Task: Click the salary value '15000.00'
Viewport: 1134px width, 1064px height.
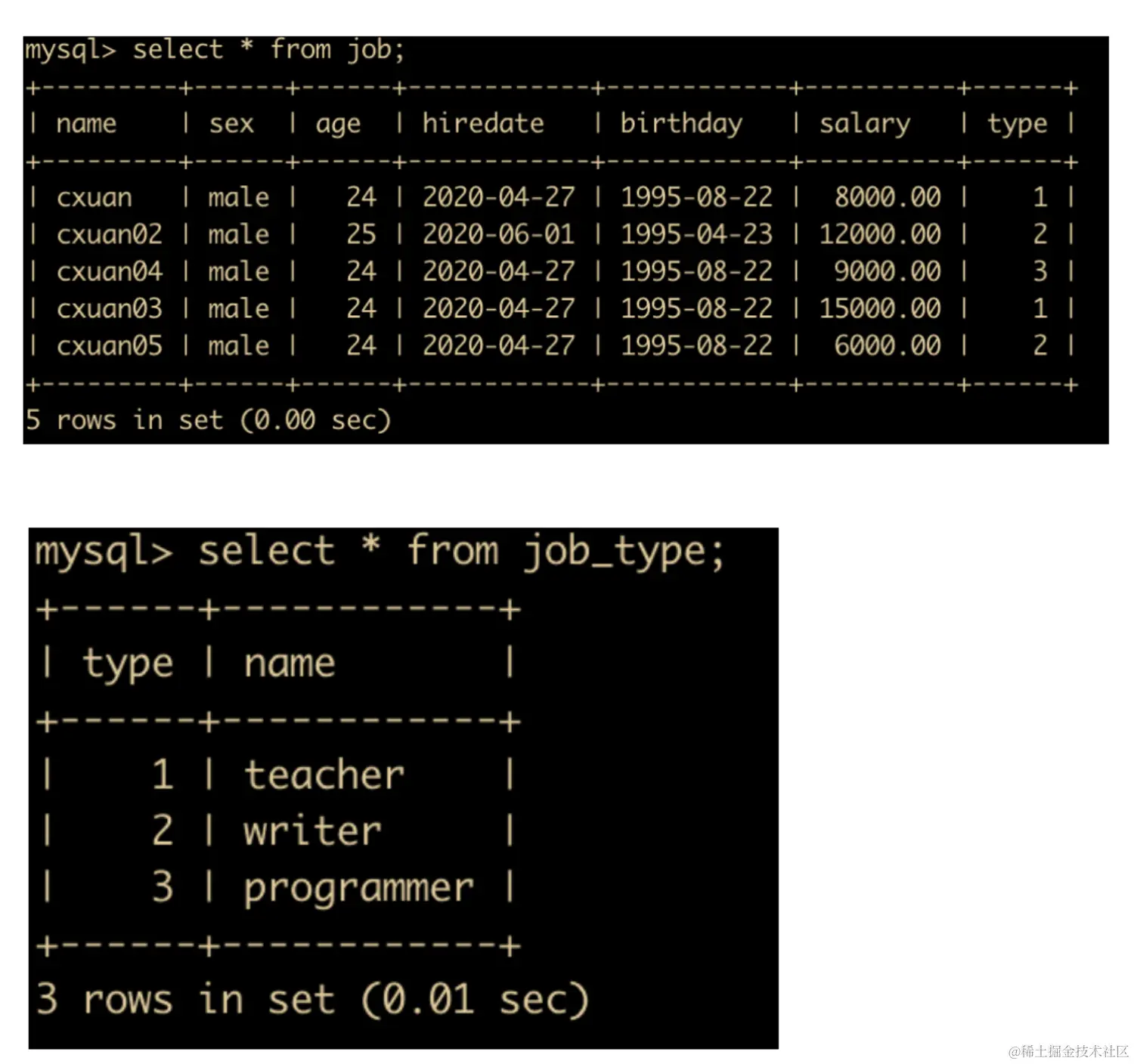Action: tap(880, 308)
